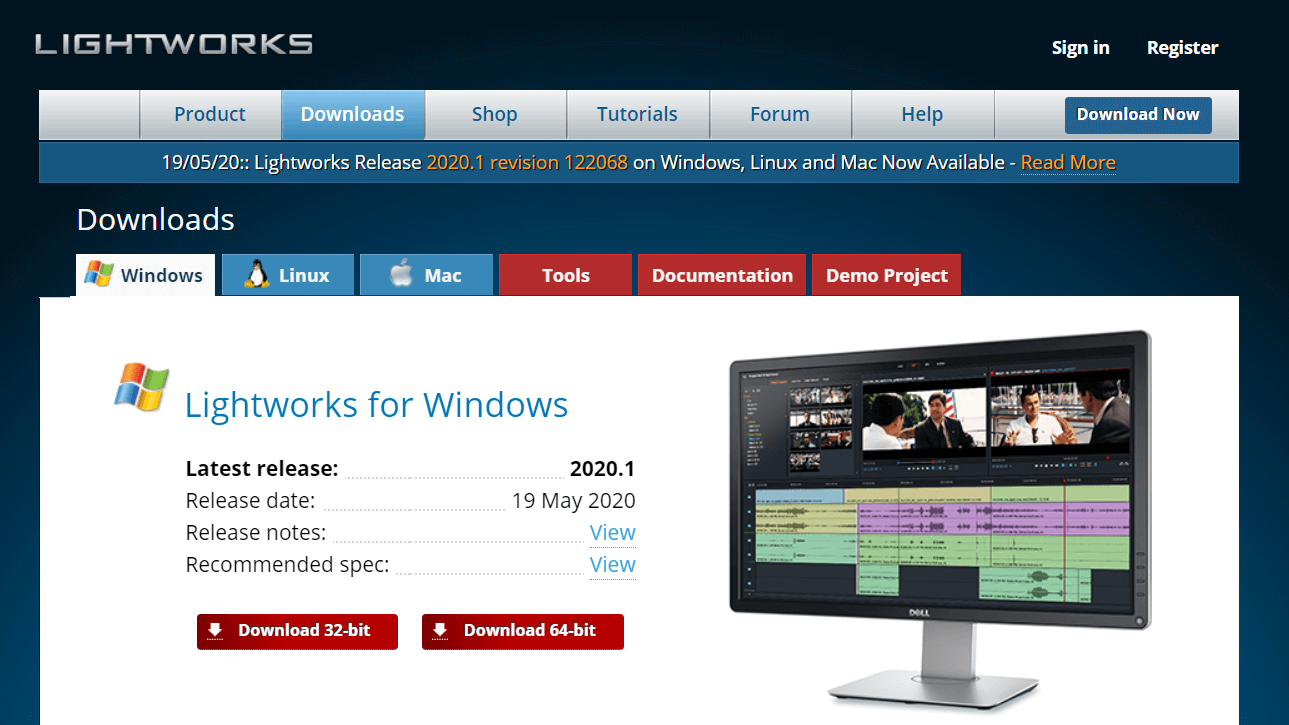Click the large Windows logo beside heading

pos(141,387)
